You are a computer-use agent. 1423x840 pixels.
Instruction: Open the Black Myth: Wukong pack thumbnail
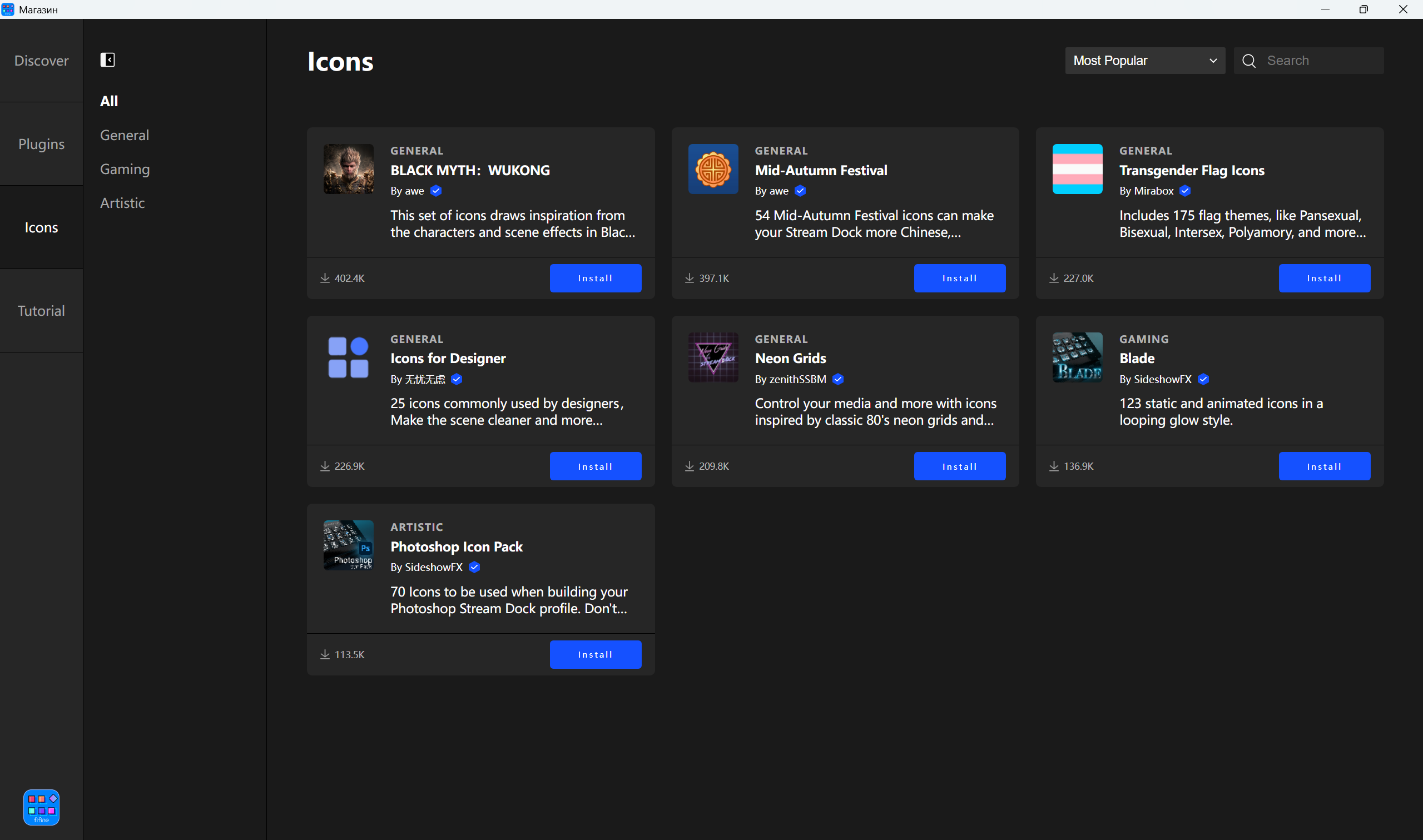(348, 169)
